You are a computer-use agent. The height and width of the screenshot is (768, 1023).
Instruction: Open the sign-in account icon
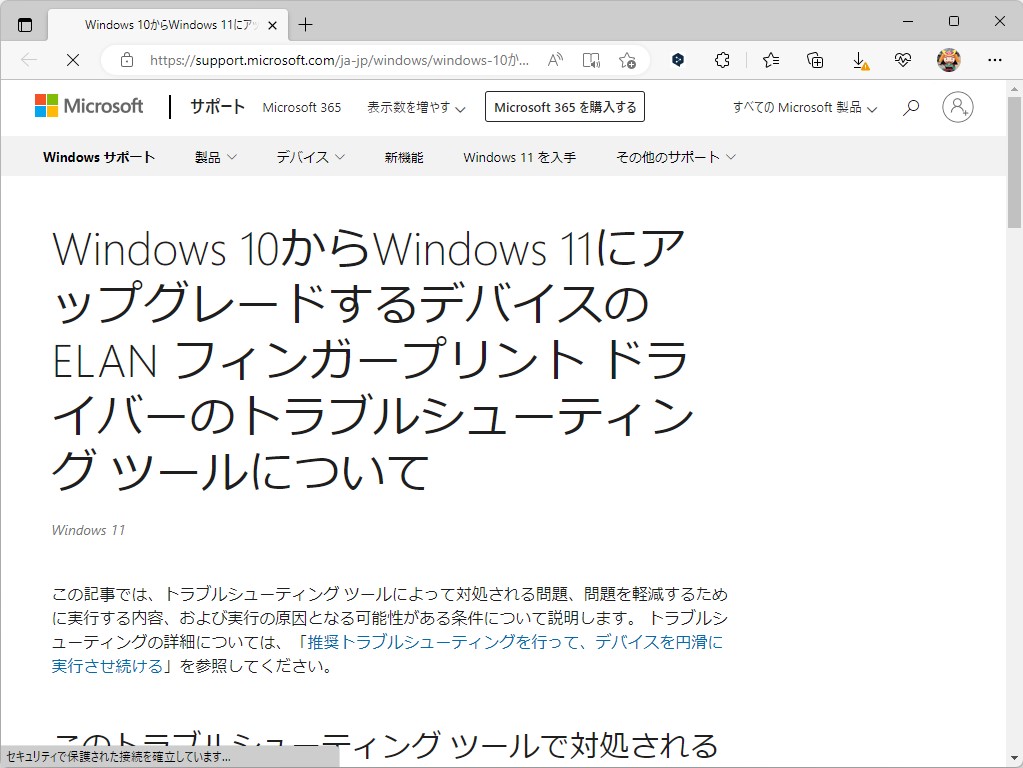click(957, 107)
